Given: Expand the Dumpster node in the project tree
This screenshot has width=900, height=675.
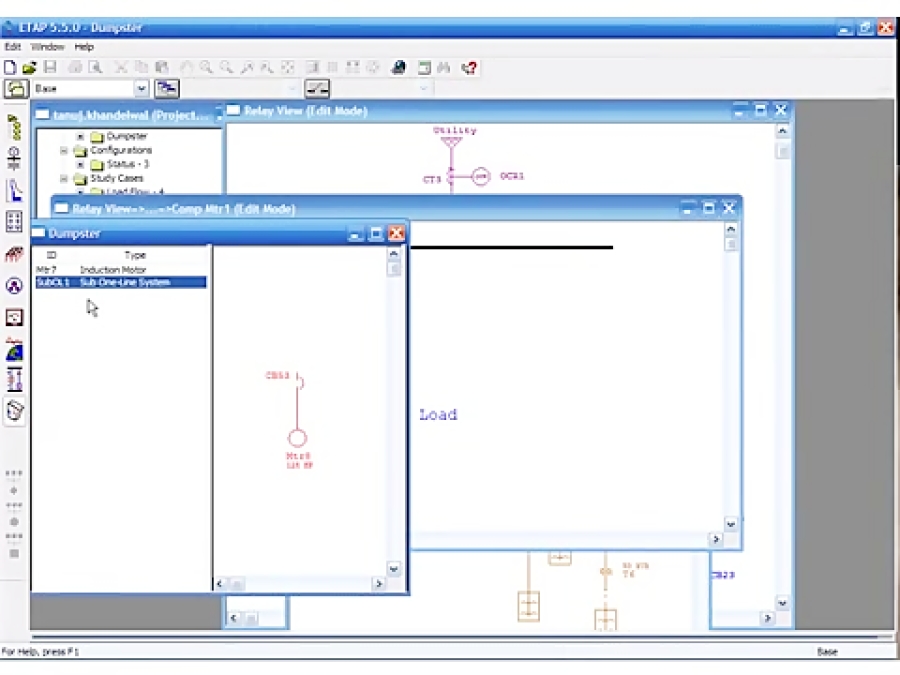Looking at the screenshot, I should coord(78,135).
